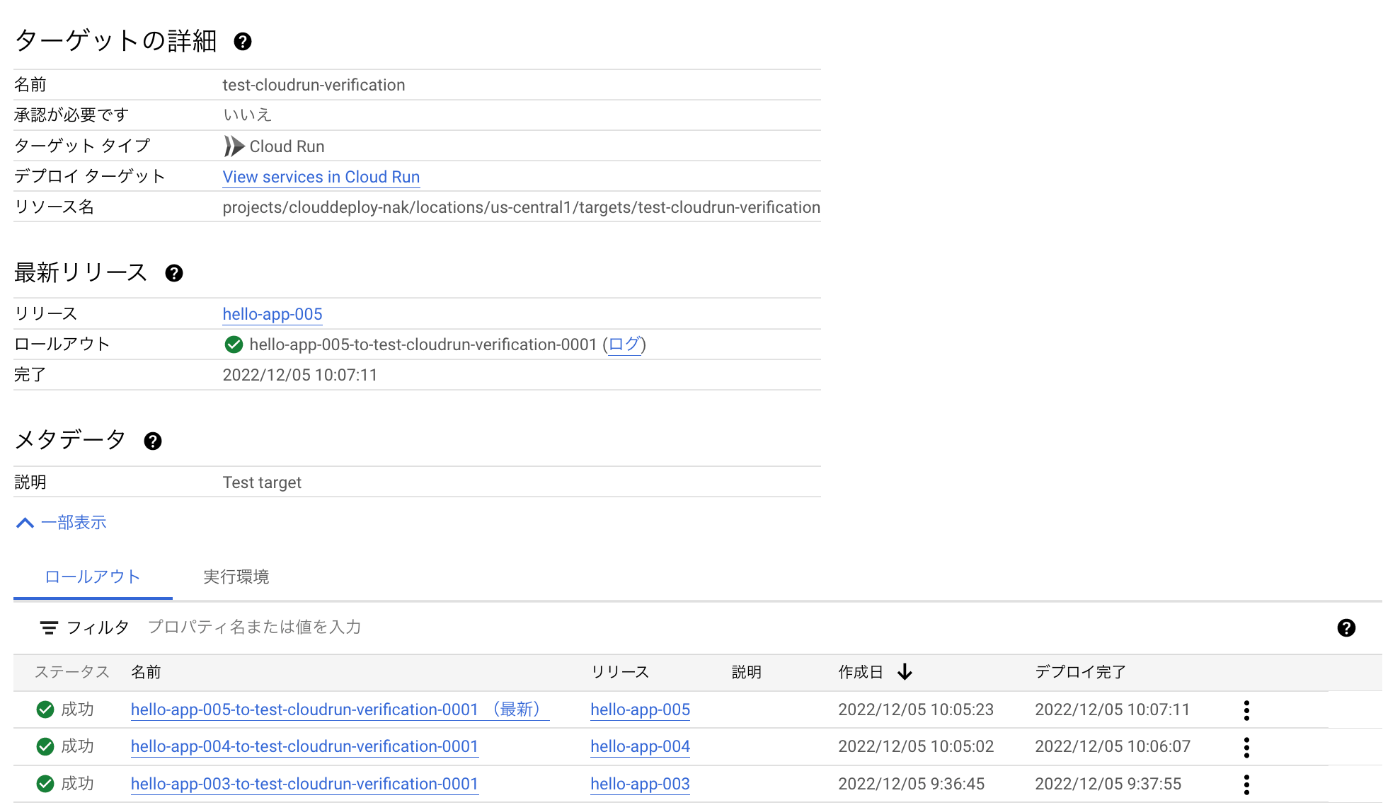The width and height of the screenshot is (1400, 805).
Task: Select resource name path projects/clouddeploy-nak/…
Action: point(521,208)
